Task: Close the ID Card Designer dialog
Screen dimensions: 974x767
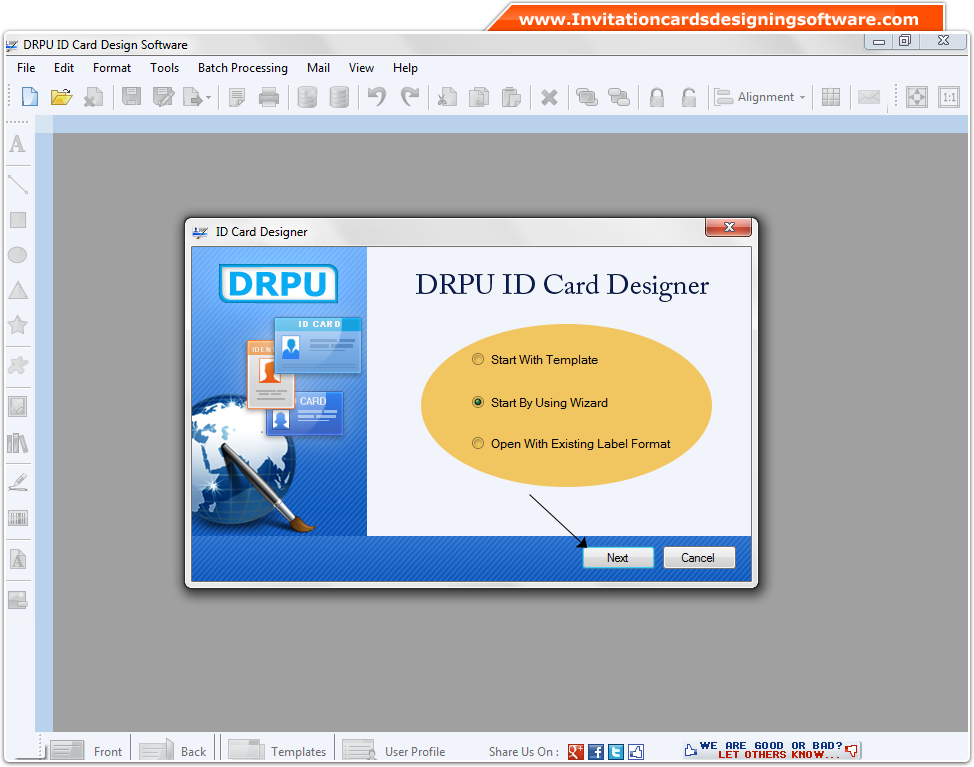Action: (729, 227)
